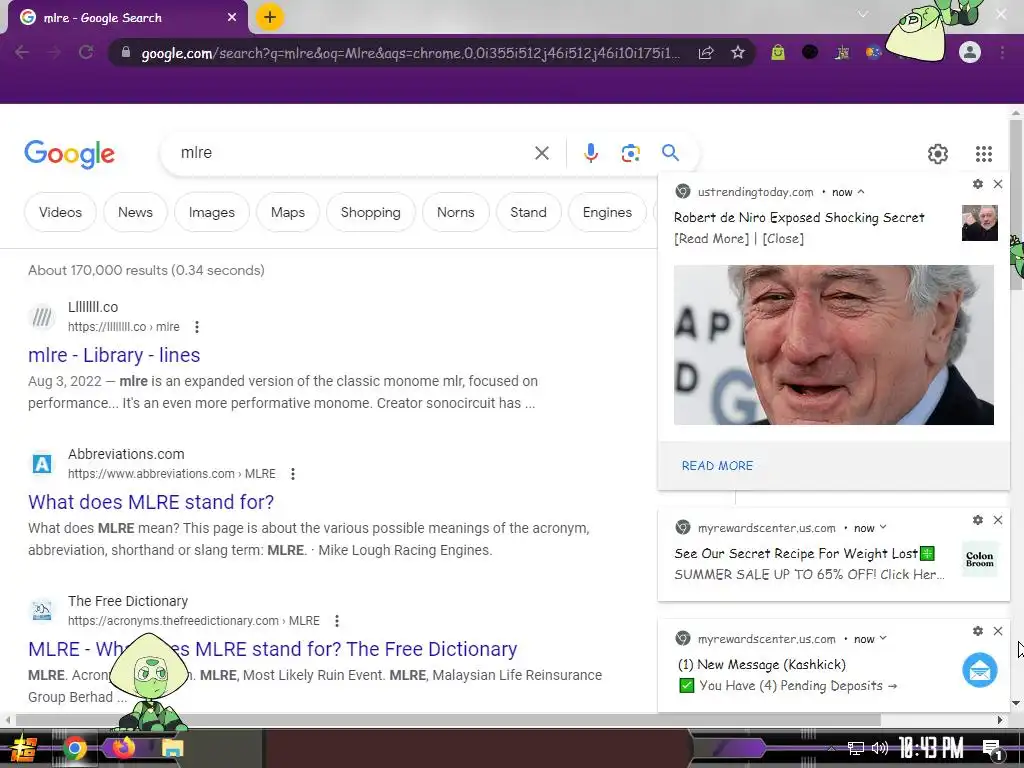Click the Colon Broom notification logo
The height and width of the screenshot is (768, 1024).
[980, 559]
